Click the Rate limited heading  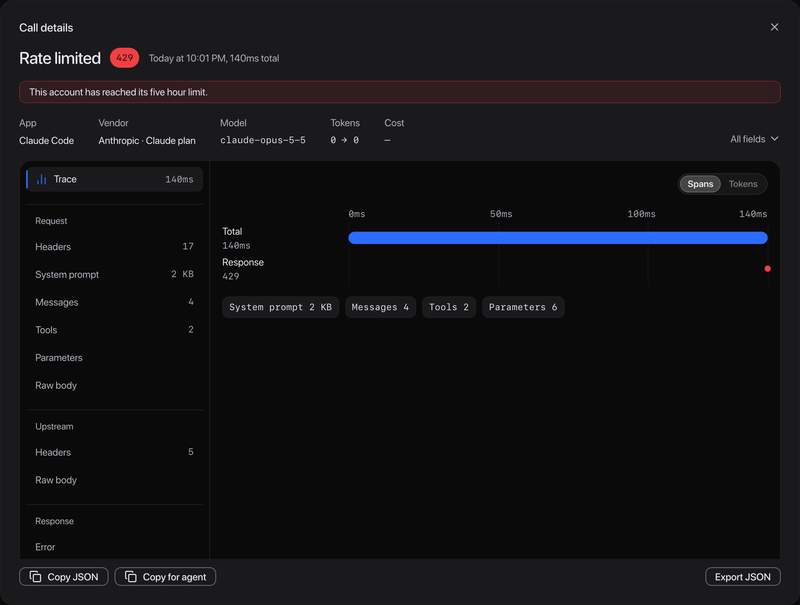coord(60,58)
